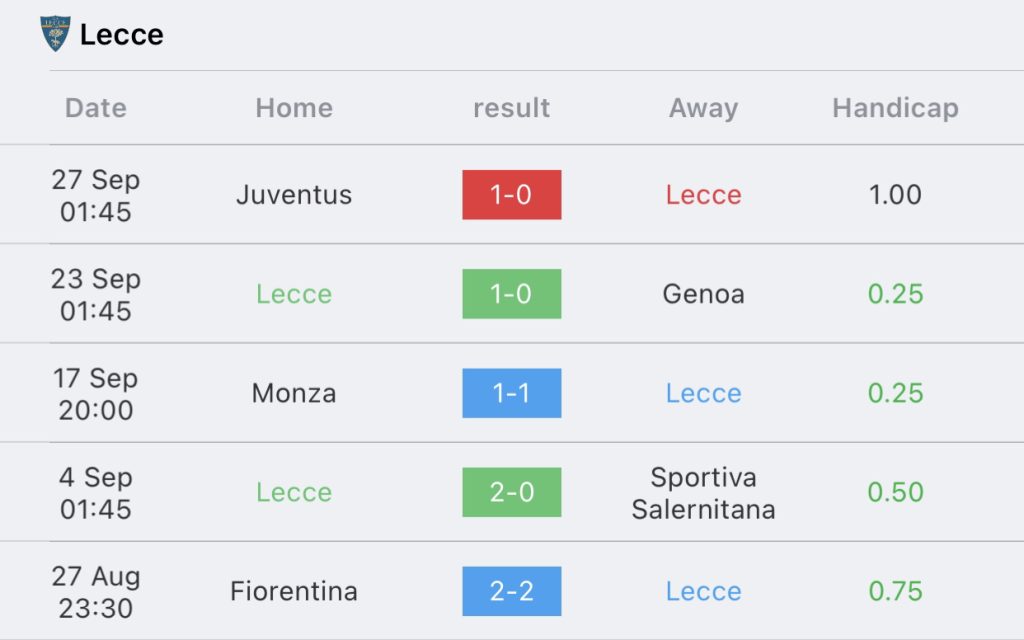Open the green 1-0 result against Genoa

(511, 294)
